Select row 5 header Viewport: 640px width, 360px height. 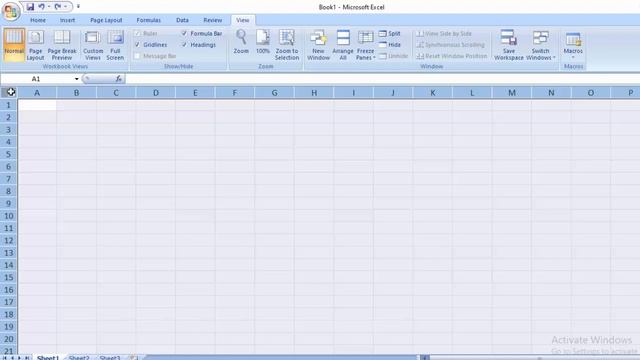pos(9,154)
